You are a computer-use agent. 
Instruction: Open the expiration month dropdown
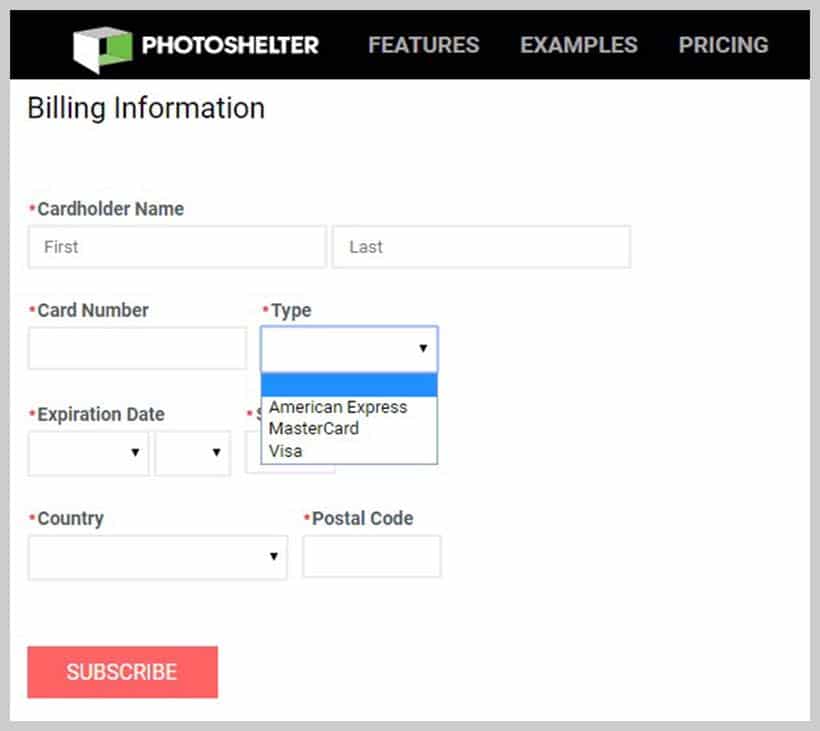88,453
